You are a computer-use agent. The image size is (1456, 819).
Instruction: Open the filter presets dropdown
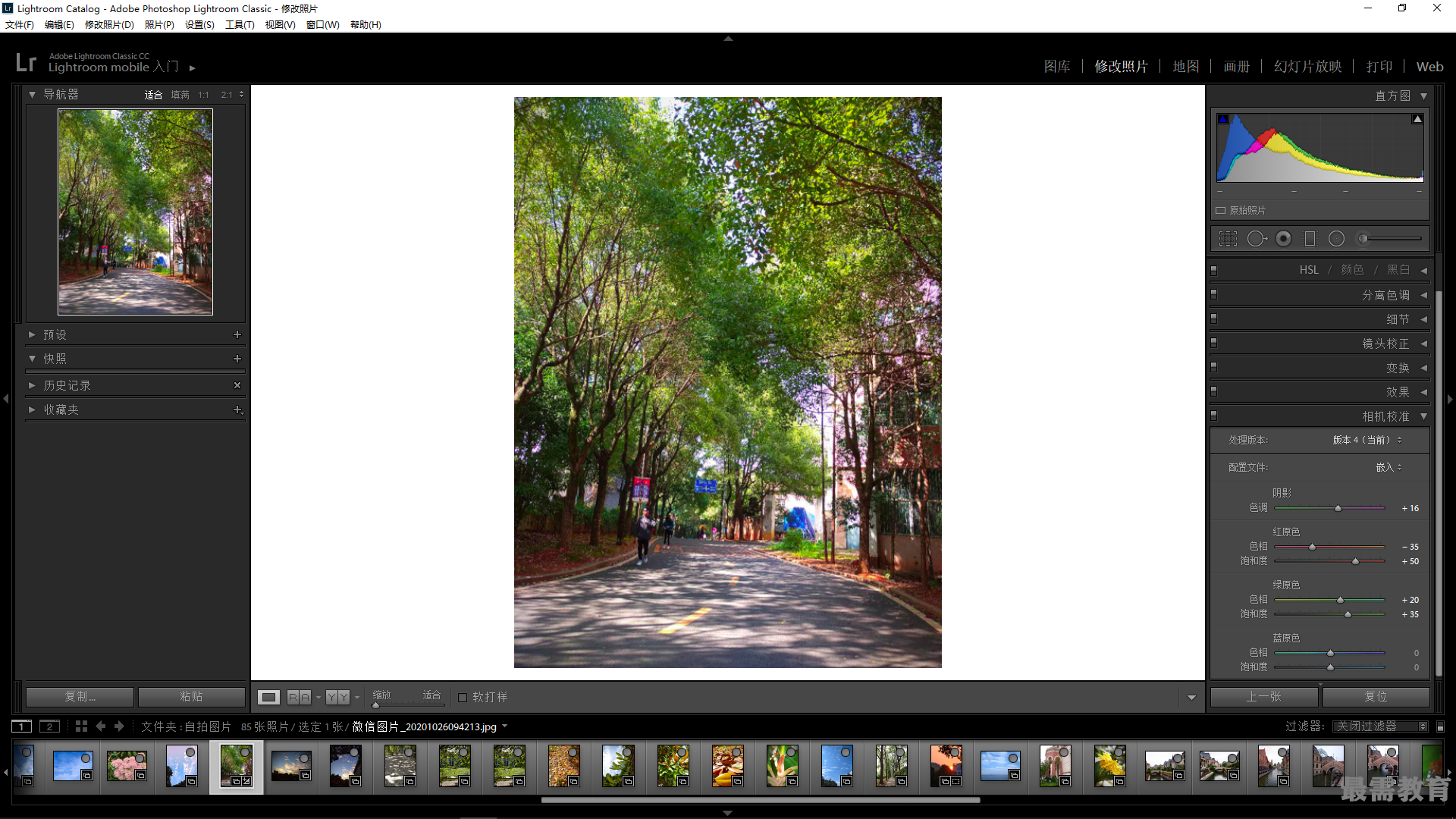pos(1380,726)
